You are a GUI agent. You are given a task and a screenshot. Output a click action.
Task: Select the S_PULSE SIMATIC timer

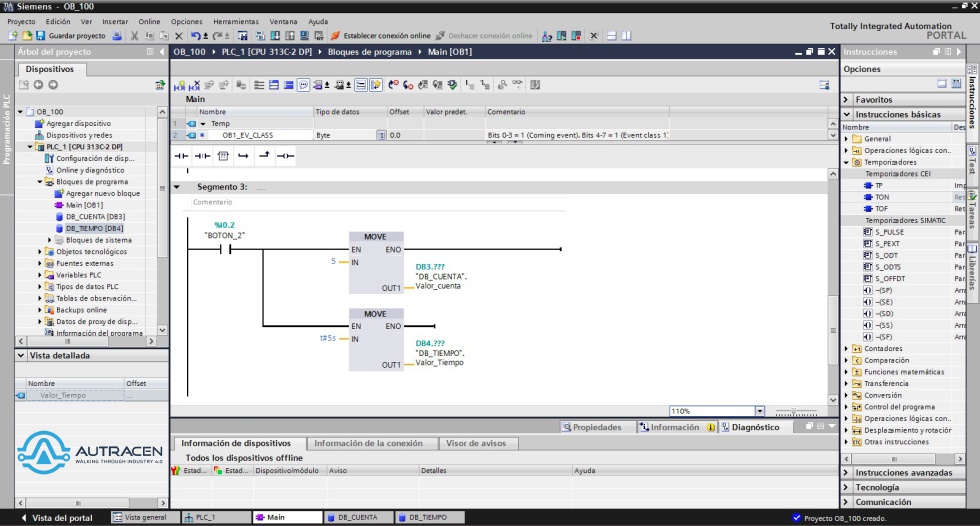click(889, 232)
